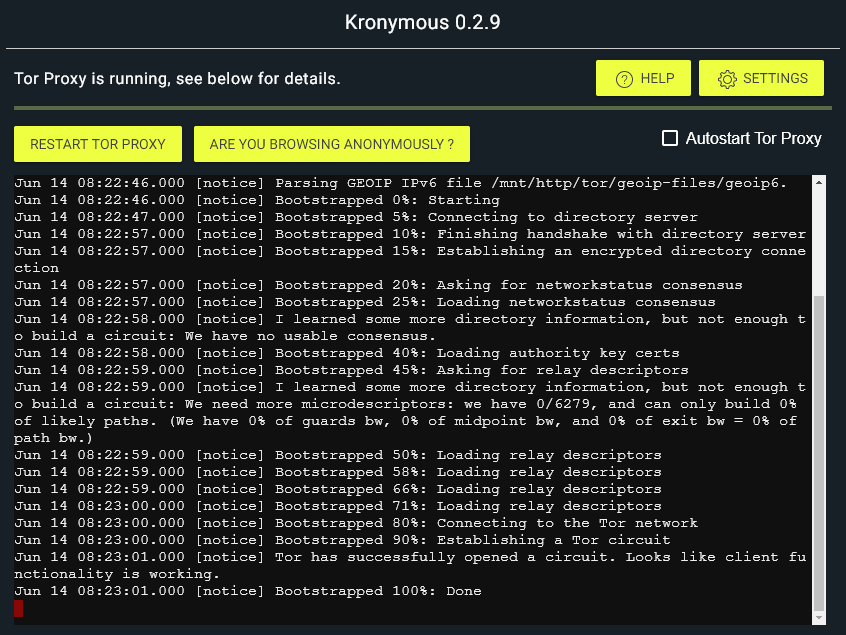This screenshot has height=635, width=846.
Task: Click 'We have no usable consensus' text
Action: pyautogui.click(x=310, y=336)
